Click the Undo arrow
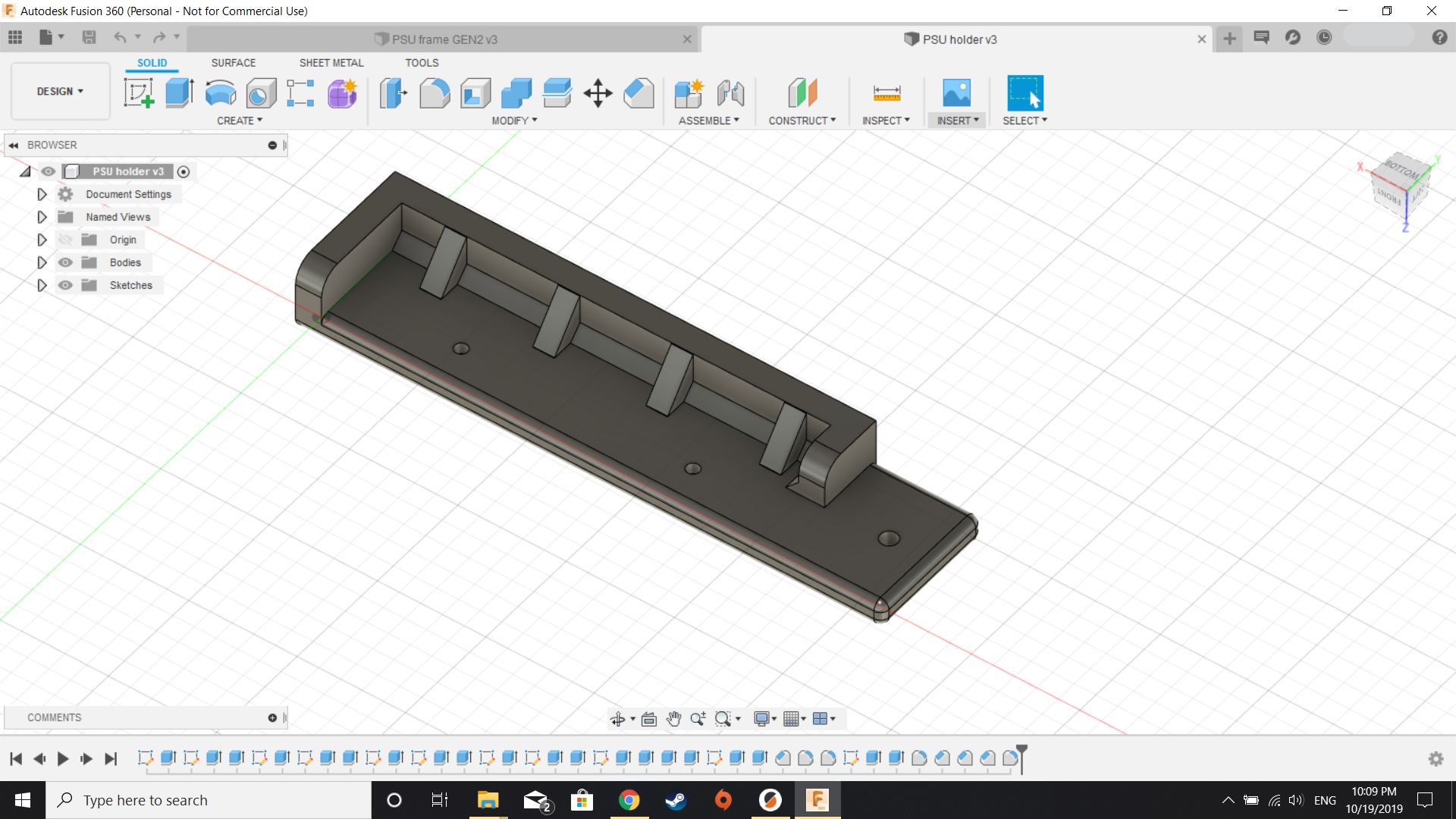Screen dimensions: 1456x819 click(x=120, y=37)
